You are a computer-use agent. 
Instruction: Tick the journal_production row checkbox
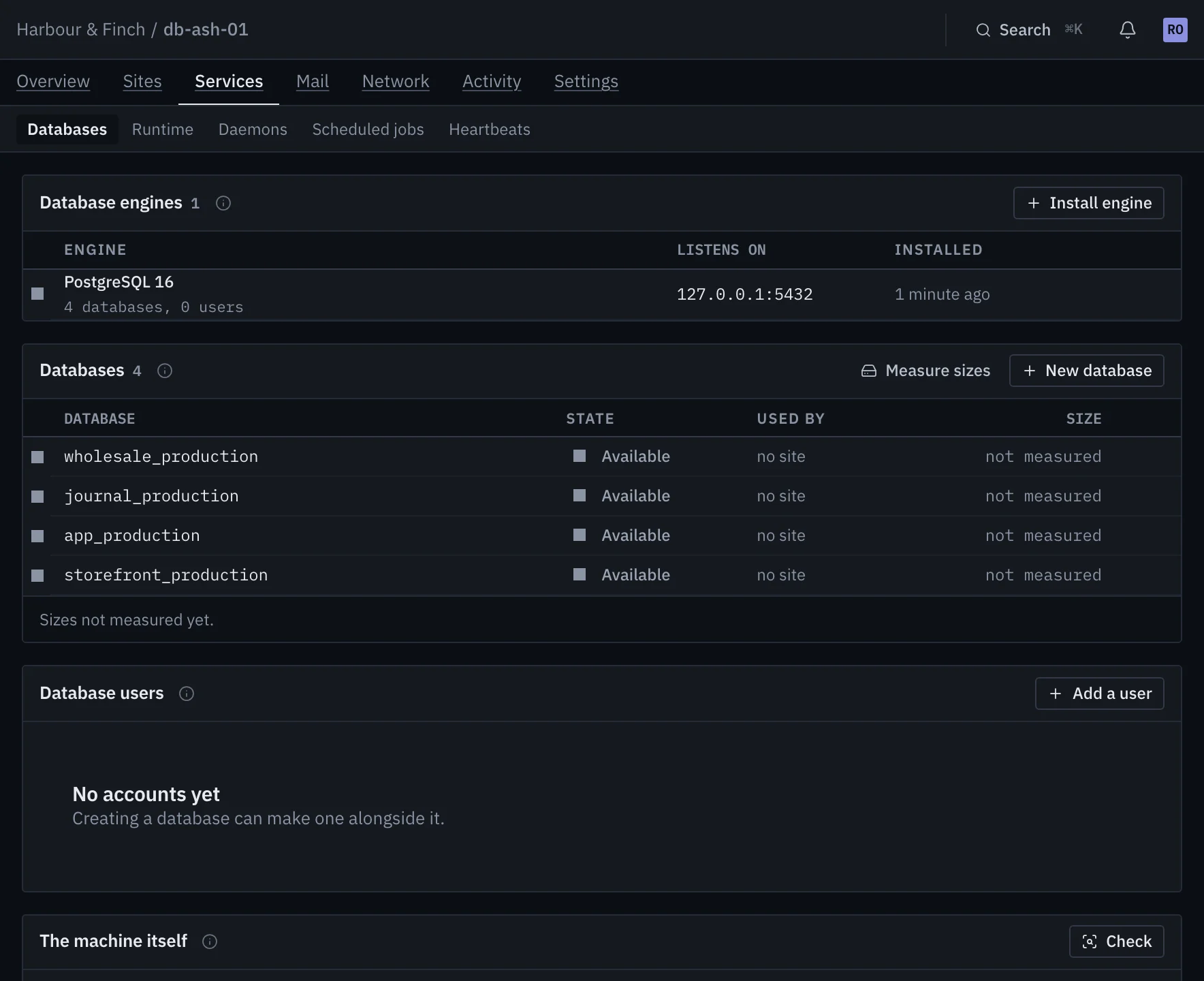pos(37,497)
